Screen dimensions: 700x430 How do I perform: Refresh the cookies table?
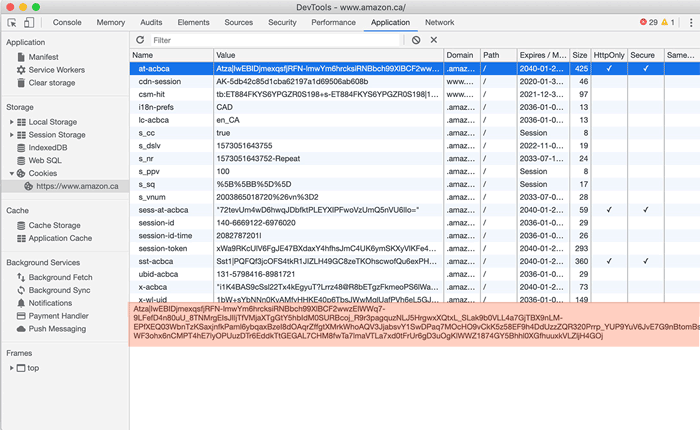[x=141, y=40]
